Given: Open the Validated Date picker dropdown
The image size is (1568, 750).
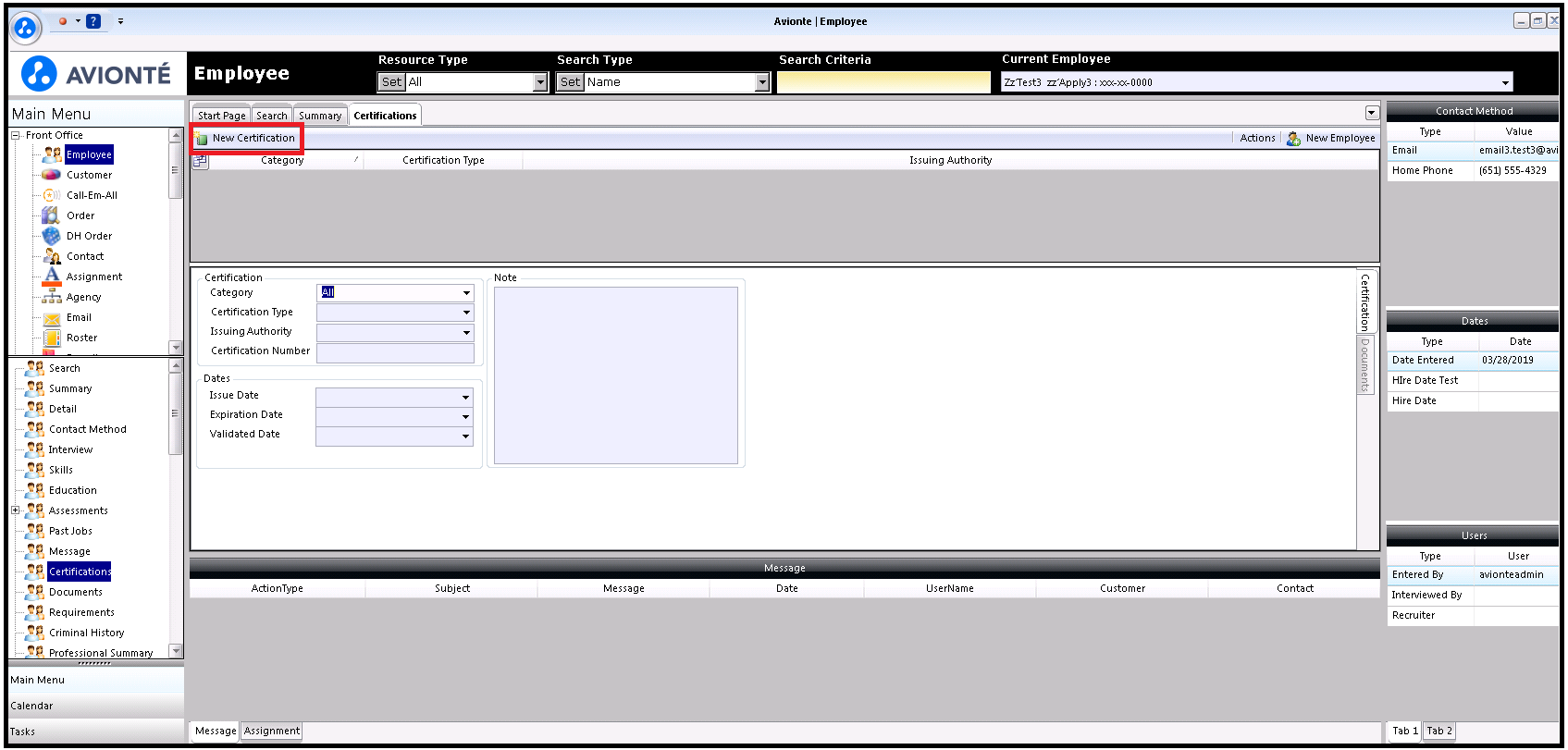Looking at the screenshot, I should click(x=466, y=436).
